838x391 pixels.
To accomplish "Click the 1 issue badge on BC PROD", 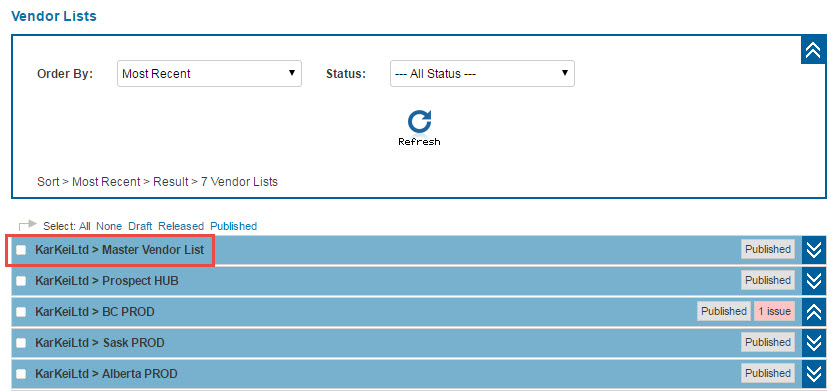I will [774, 311].
